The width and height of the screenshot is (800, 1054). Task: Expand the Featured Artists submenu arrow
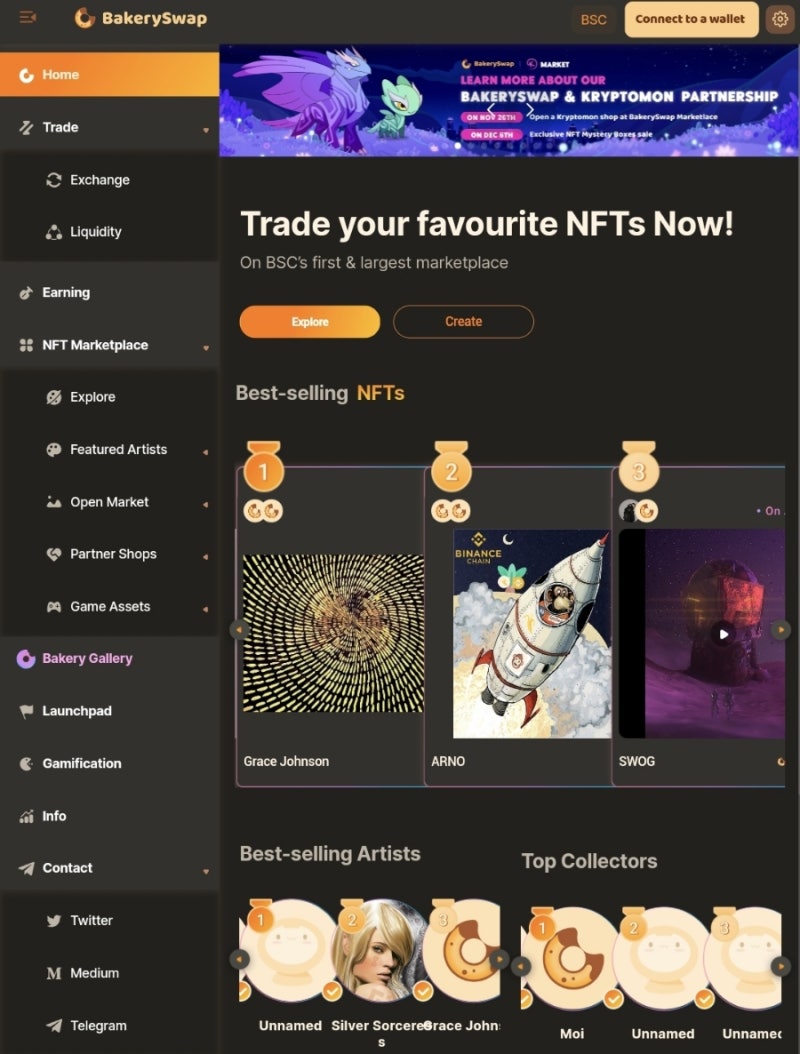tap(206, 452)
